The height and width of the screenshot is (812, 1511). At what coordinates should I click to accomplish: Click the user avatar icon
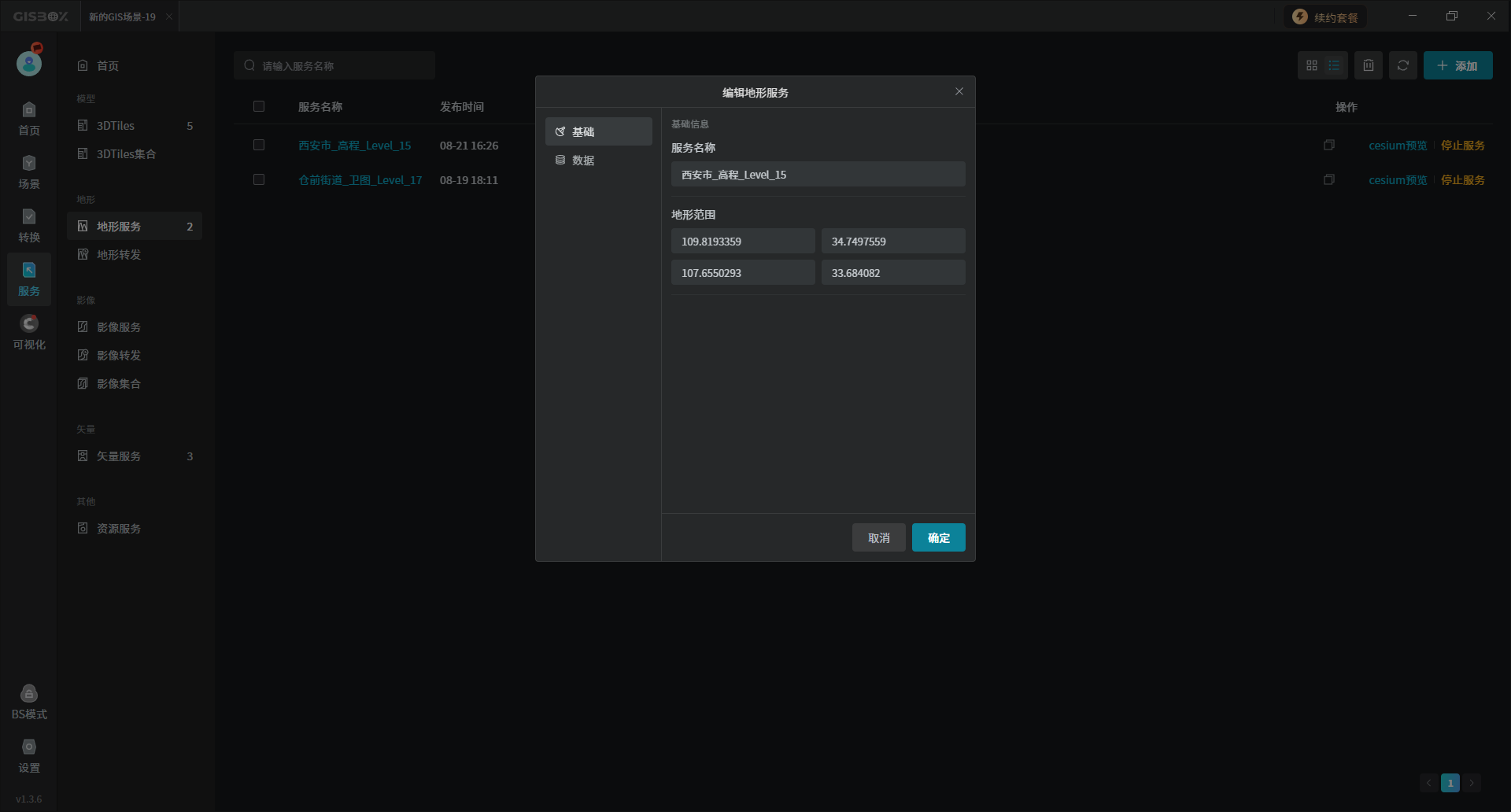[29, 63]
